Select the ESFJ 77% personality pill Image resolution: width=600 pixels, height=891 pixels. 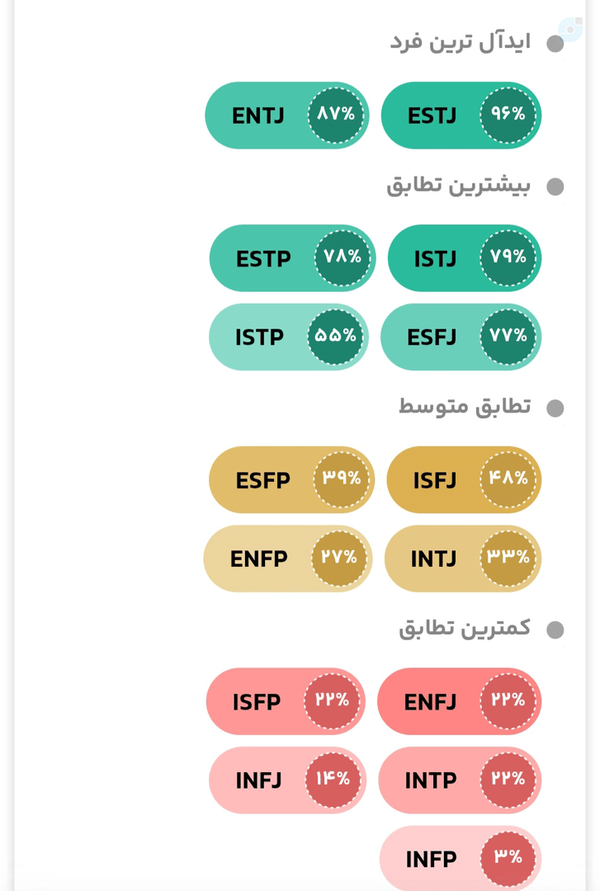[x=461, y=337]
